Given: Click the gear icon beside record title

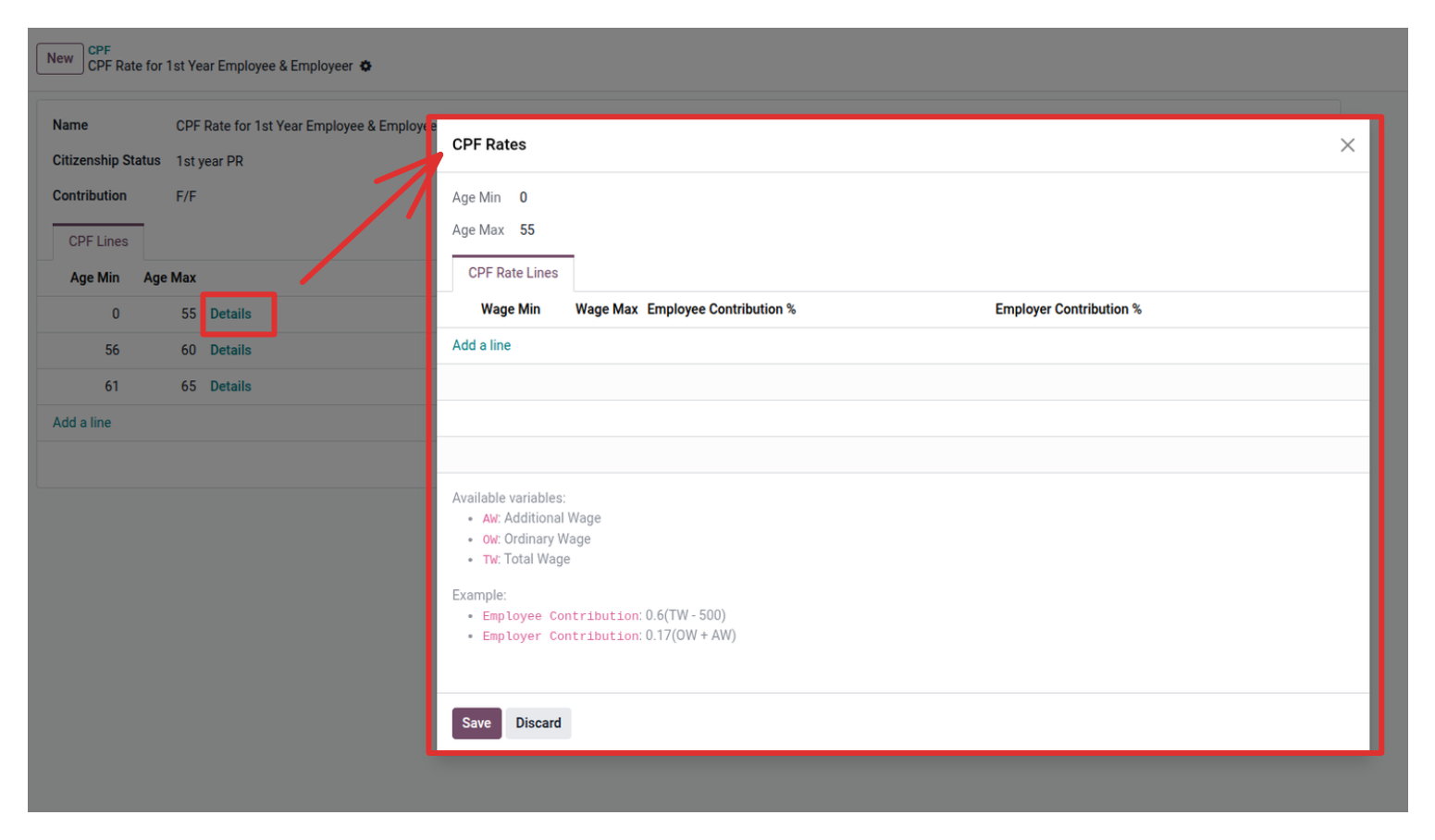Looking at the screenshot, I should [x=365, y=67].
